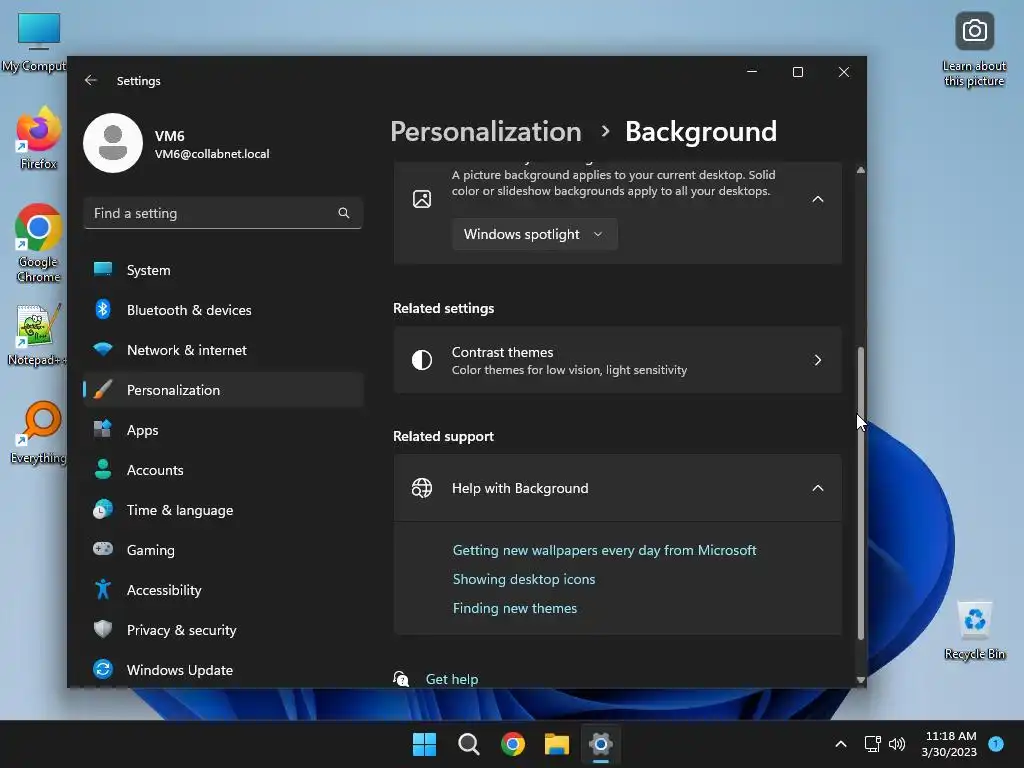Click Personalization in the breadcrumb header

(486, 131)
